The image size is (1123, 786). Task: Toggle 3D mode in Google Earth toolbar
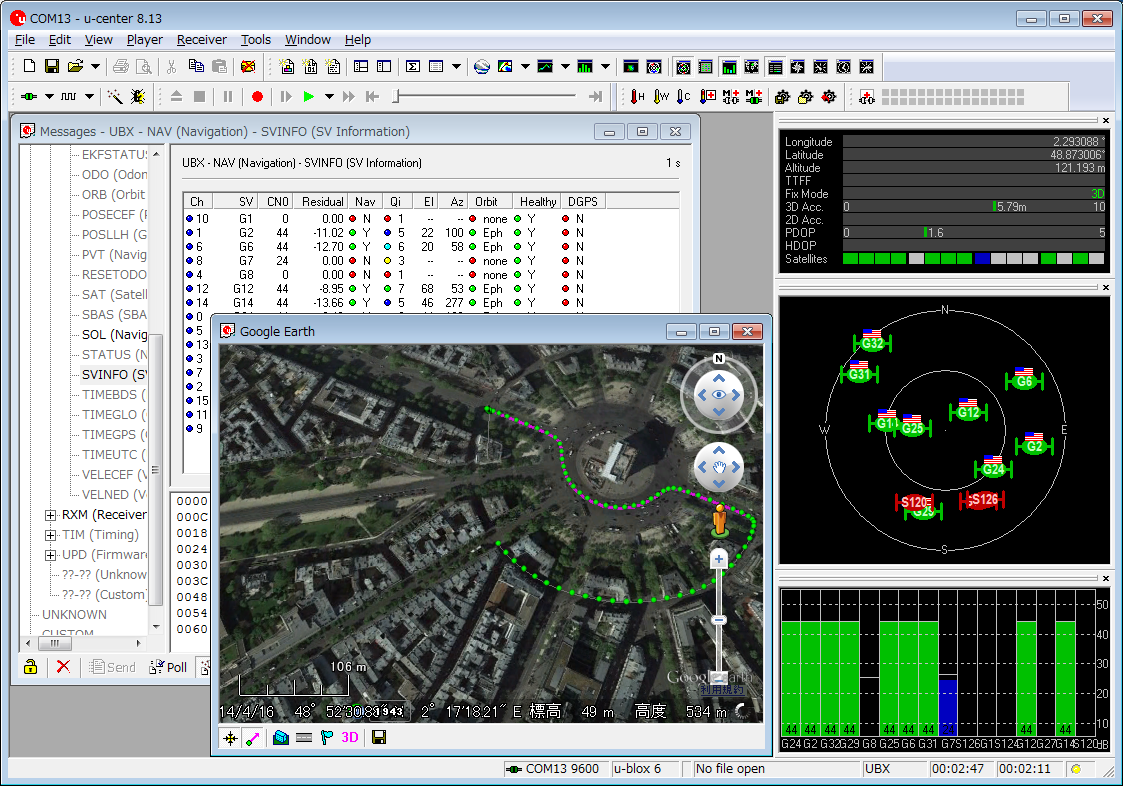[x=350, y=738]
